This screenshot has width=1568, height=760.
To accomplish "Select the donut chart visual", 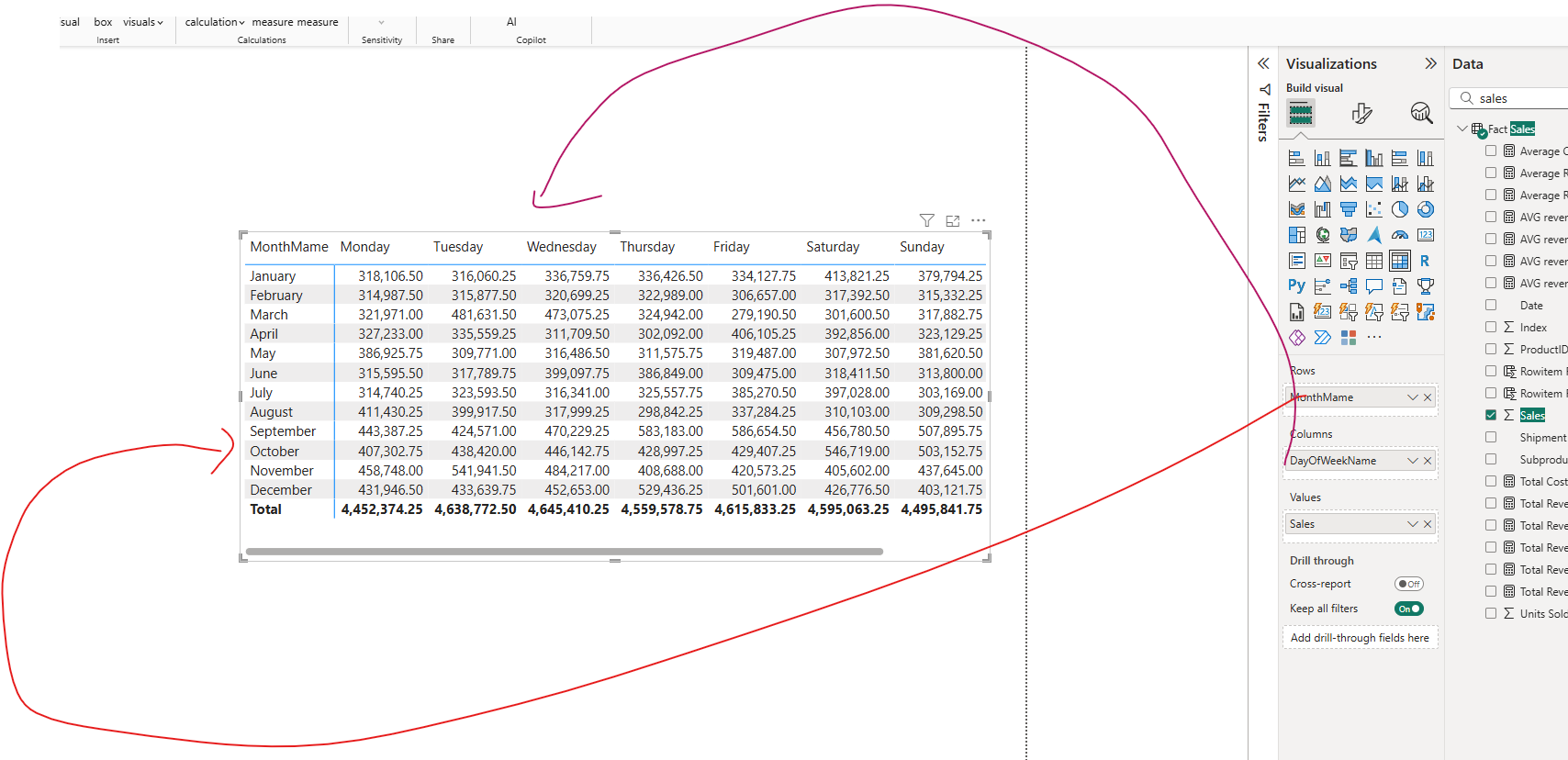I will (1425, 209).
